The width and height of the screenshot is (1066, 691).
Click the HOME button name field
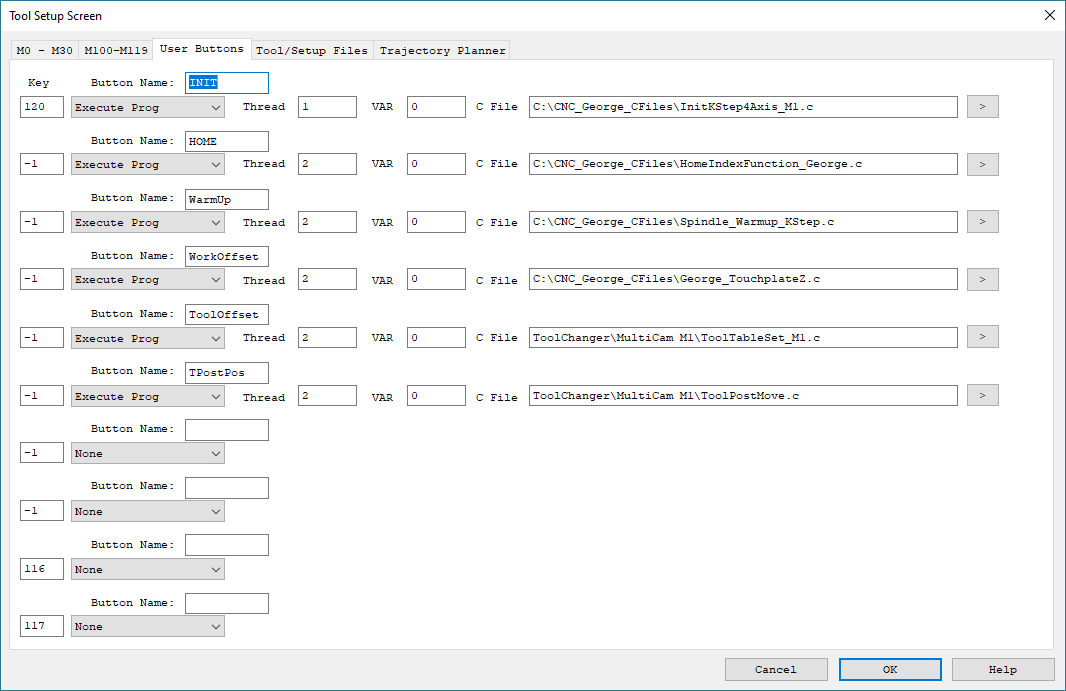pyautogui.click(x=227, y=142)
